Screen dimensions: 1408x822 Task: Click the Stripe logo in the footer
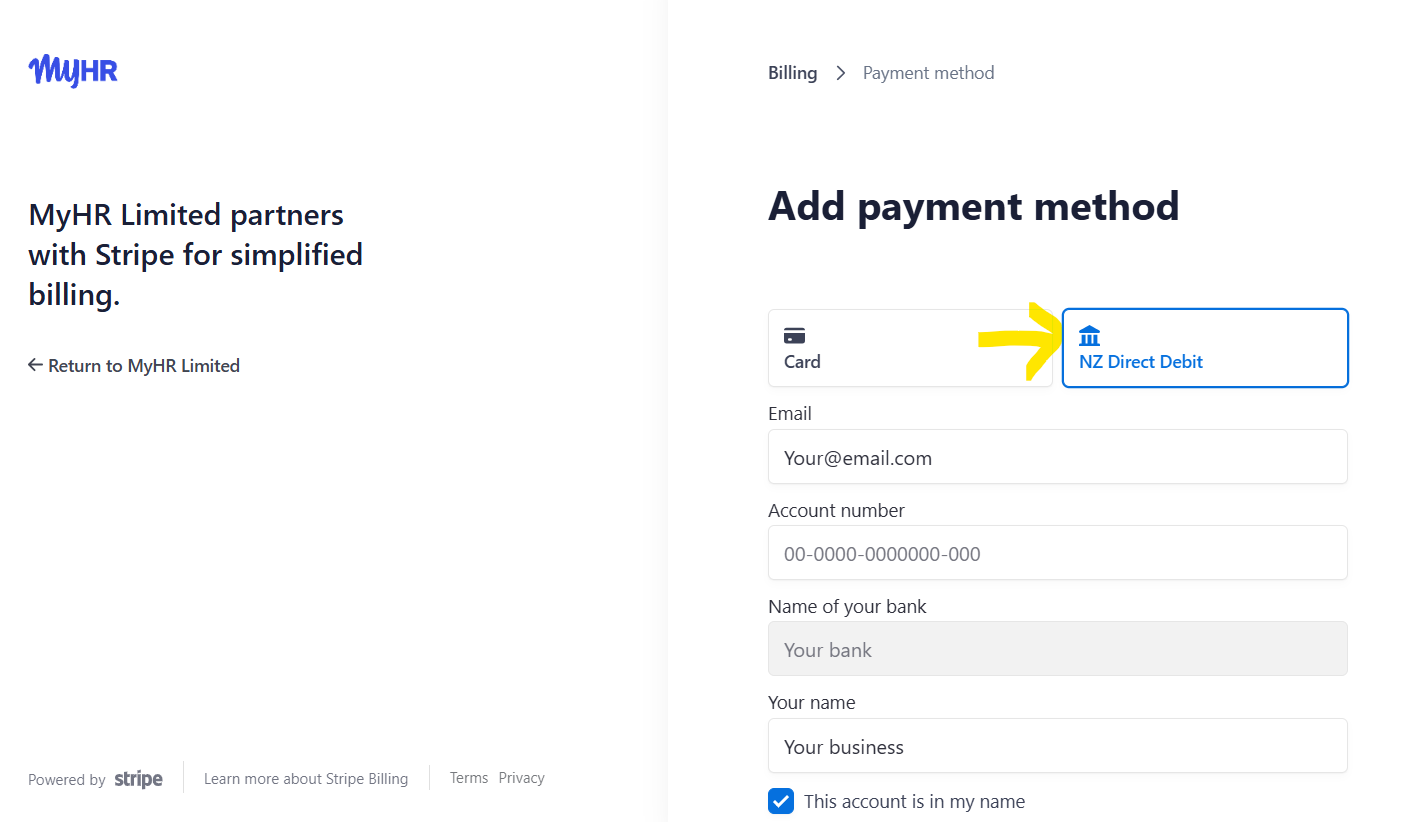(138, 778)
